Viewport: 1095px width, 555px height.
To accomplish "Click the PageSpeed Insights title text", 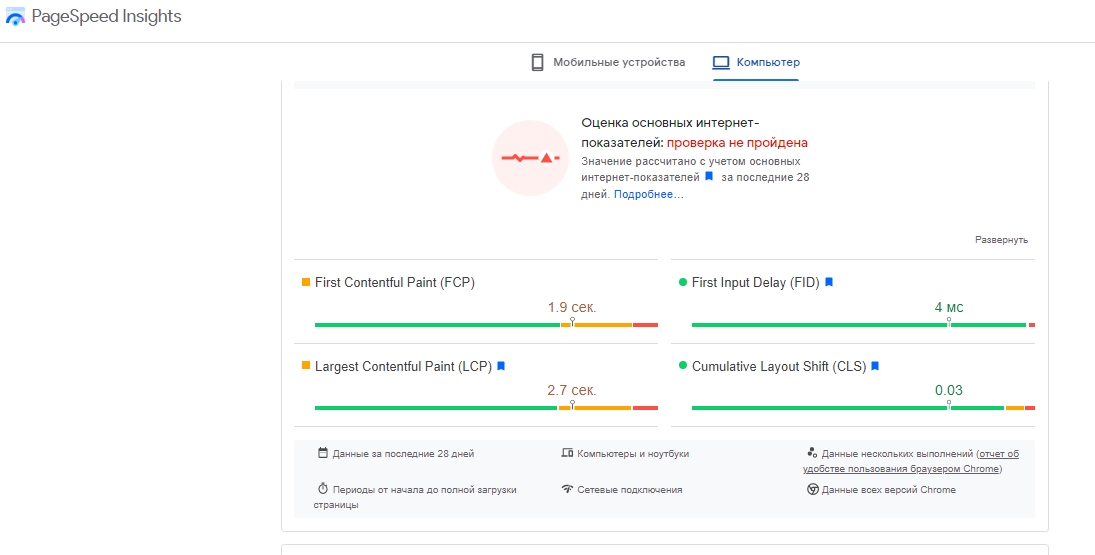I will pos(107,17).
